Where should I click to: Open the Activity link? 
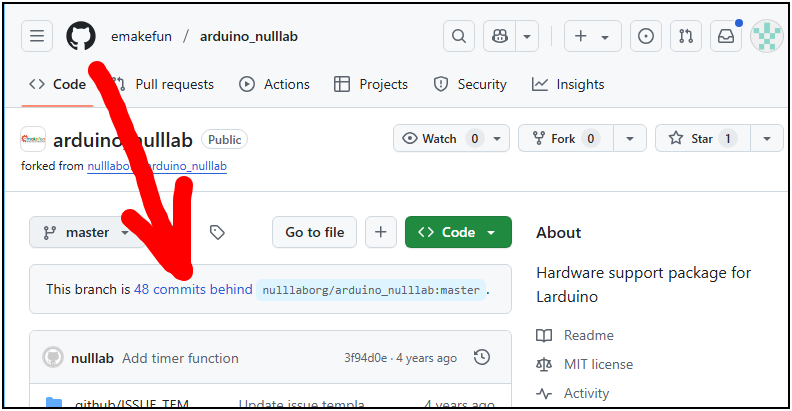[x=573, y=393]
